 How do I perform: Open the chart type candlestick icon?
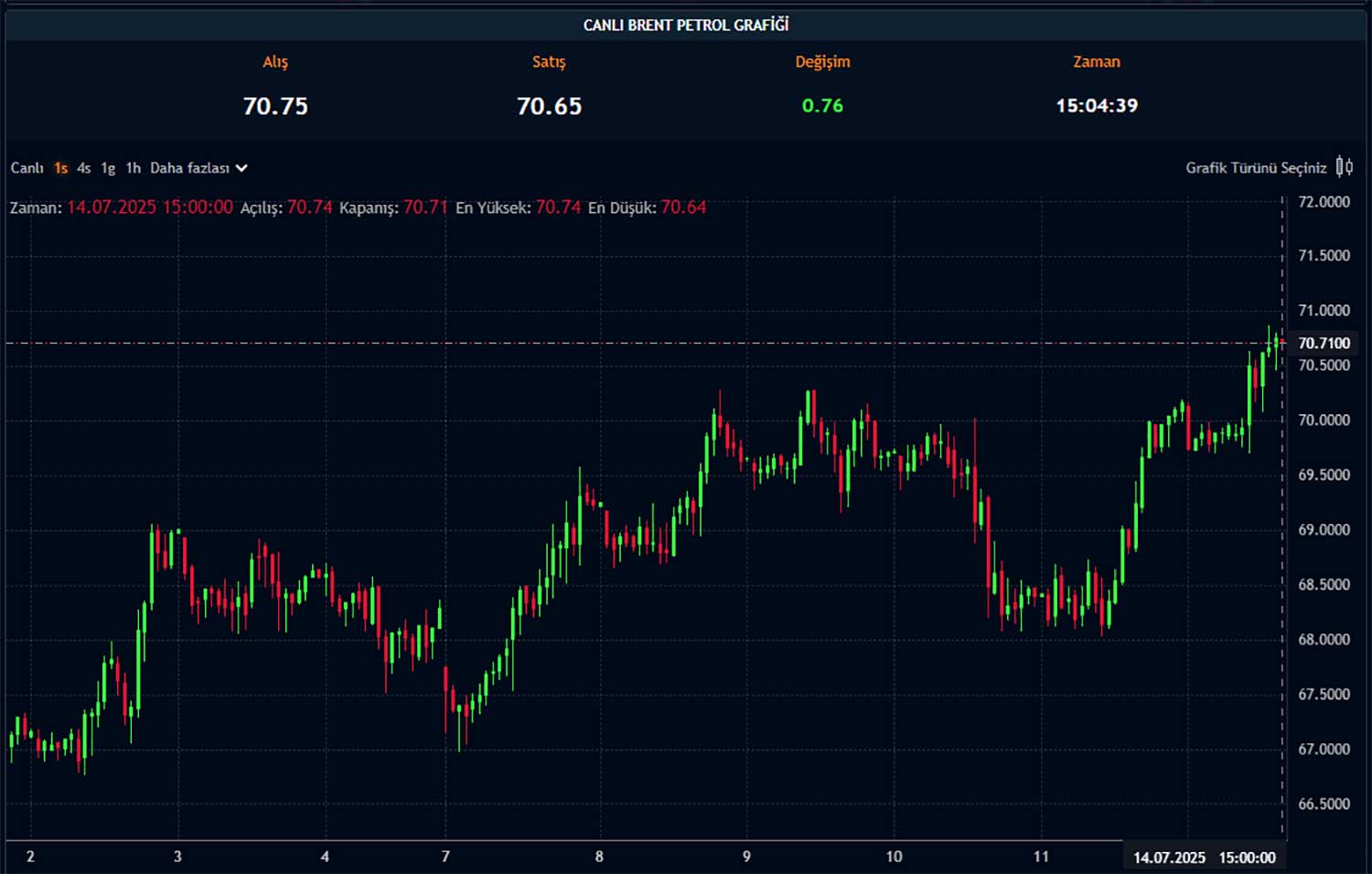1344,166
